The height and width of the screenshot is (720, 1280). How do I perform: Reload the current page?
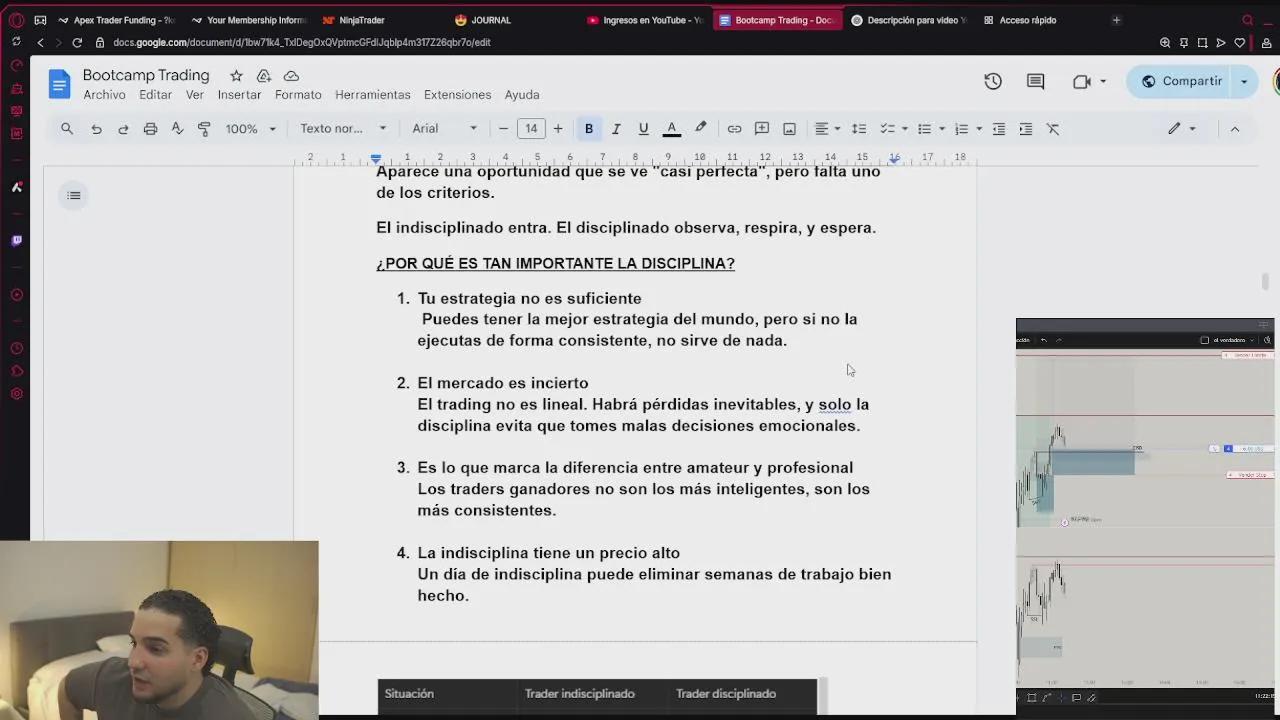(x=77, y=42)
